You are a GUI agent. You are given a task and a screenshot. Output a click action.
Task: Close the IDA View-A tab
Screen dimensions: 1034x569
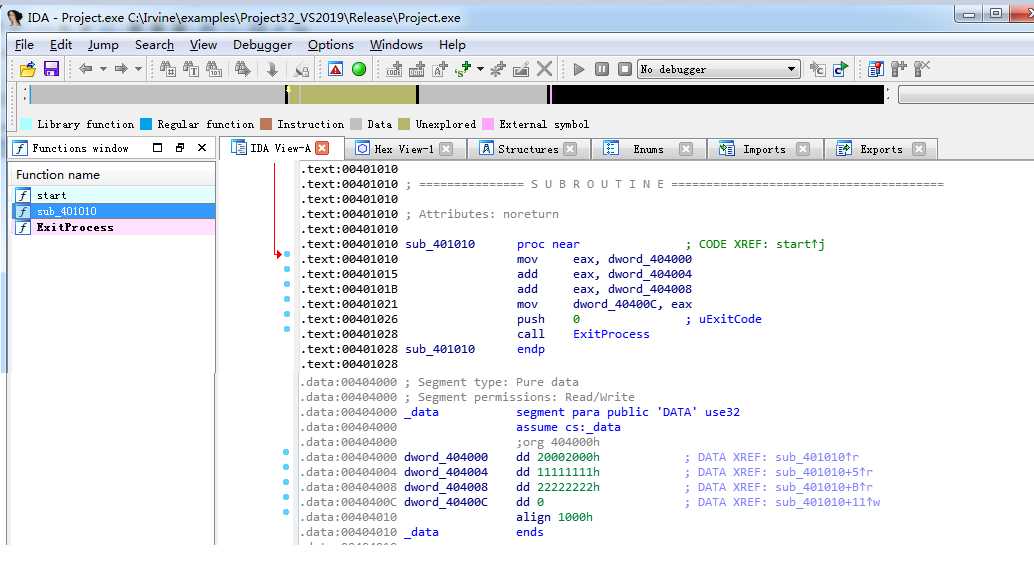tap(322, 148)
